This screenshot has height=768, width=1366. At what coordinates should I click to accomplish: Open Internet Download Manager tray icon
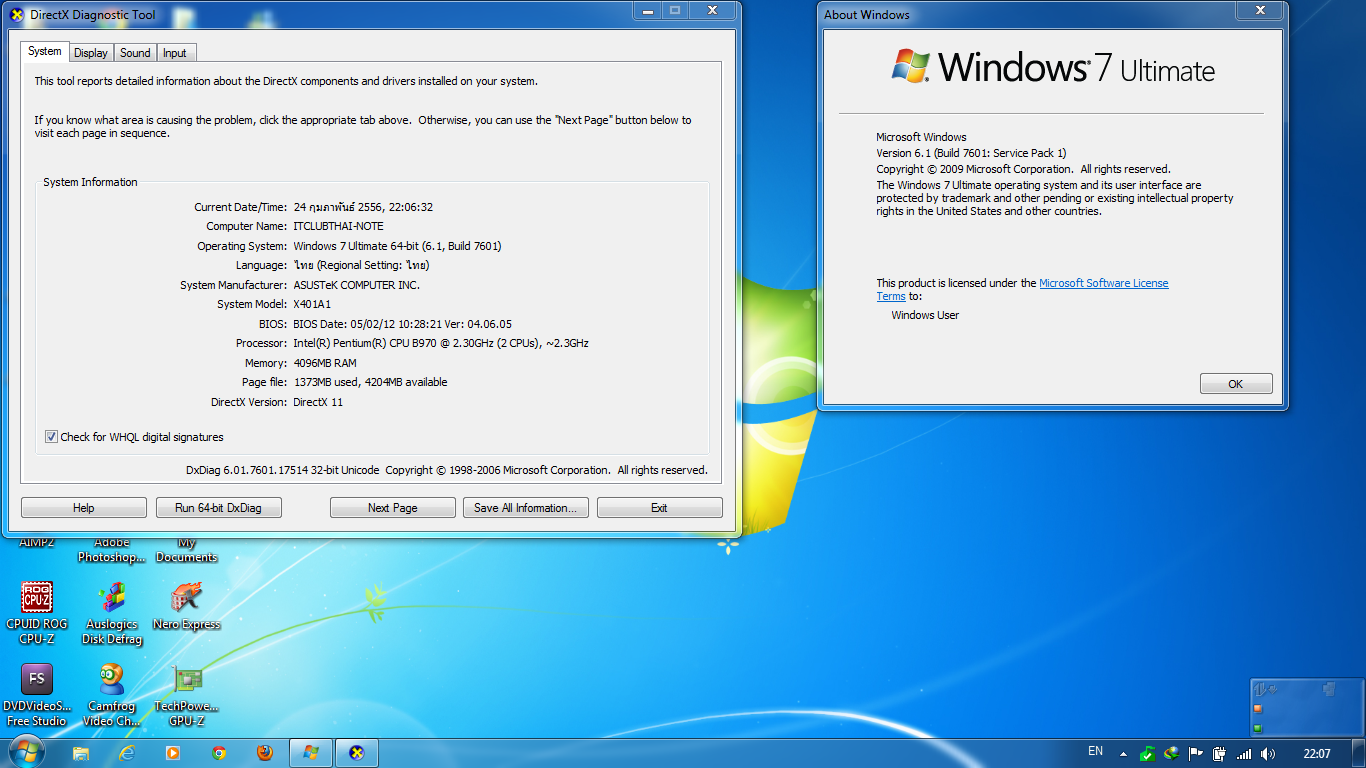tap(1171, 753)
